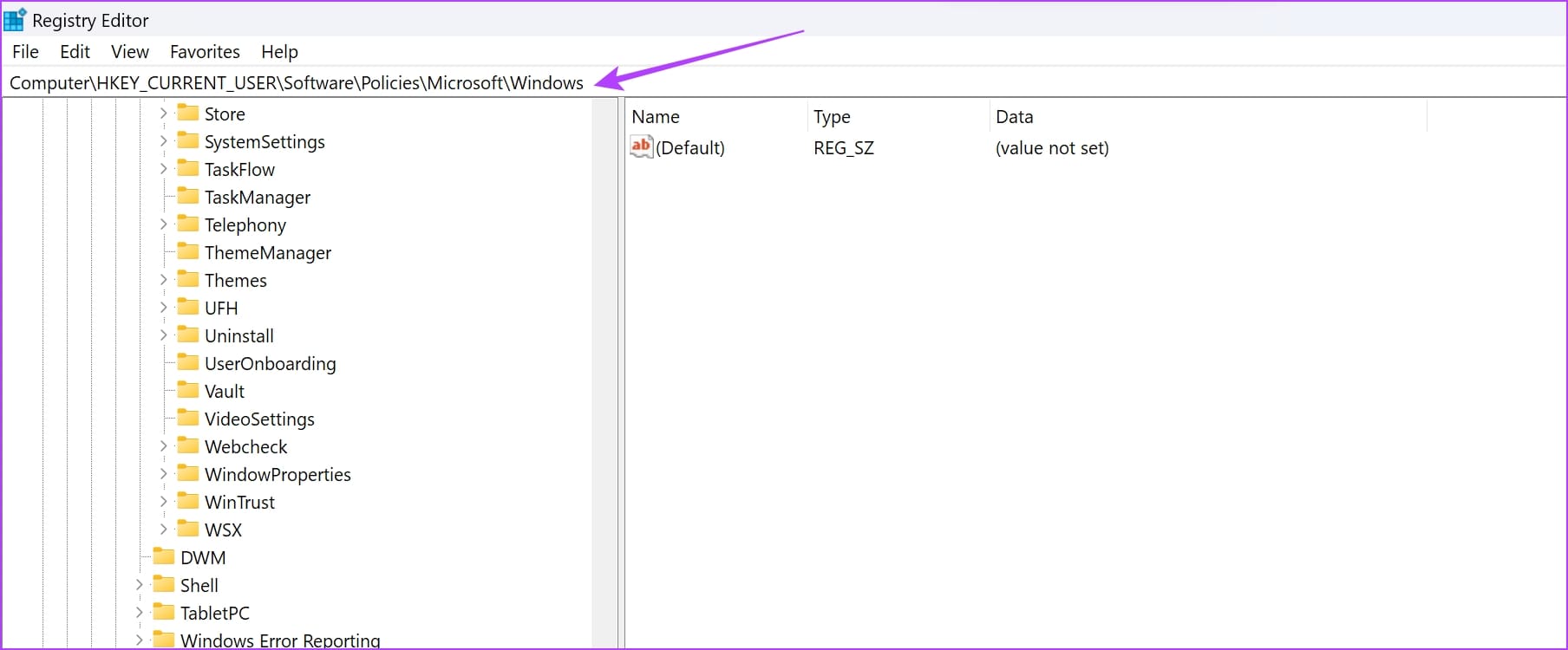Open the Help menu
The height and width of the screenshot is (650, 1568).
(279, 52)
